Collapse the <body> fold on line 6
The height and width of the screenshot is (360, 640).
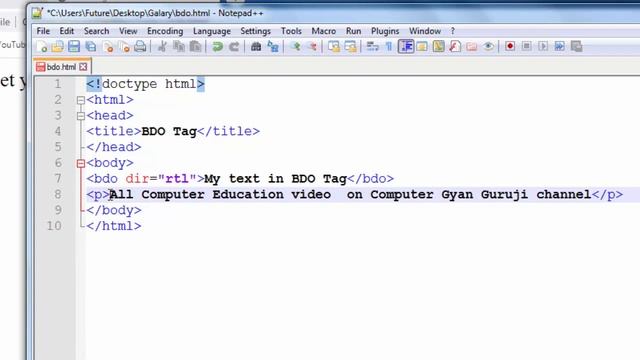(81, 163)
